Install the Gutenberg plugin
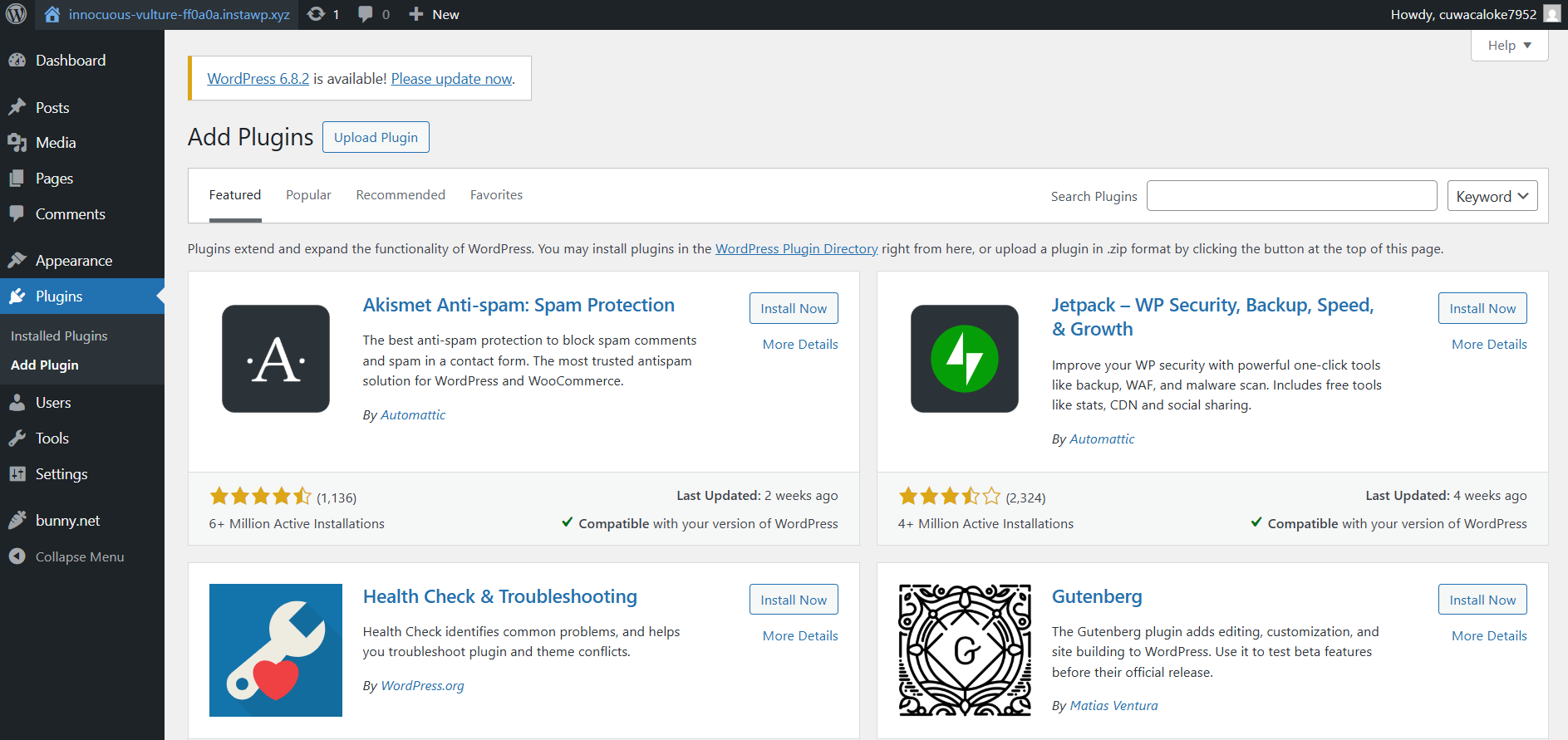This screenshot has width=1568, height=740. [1482, 600]
